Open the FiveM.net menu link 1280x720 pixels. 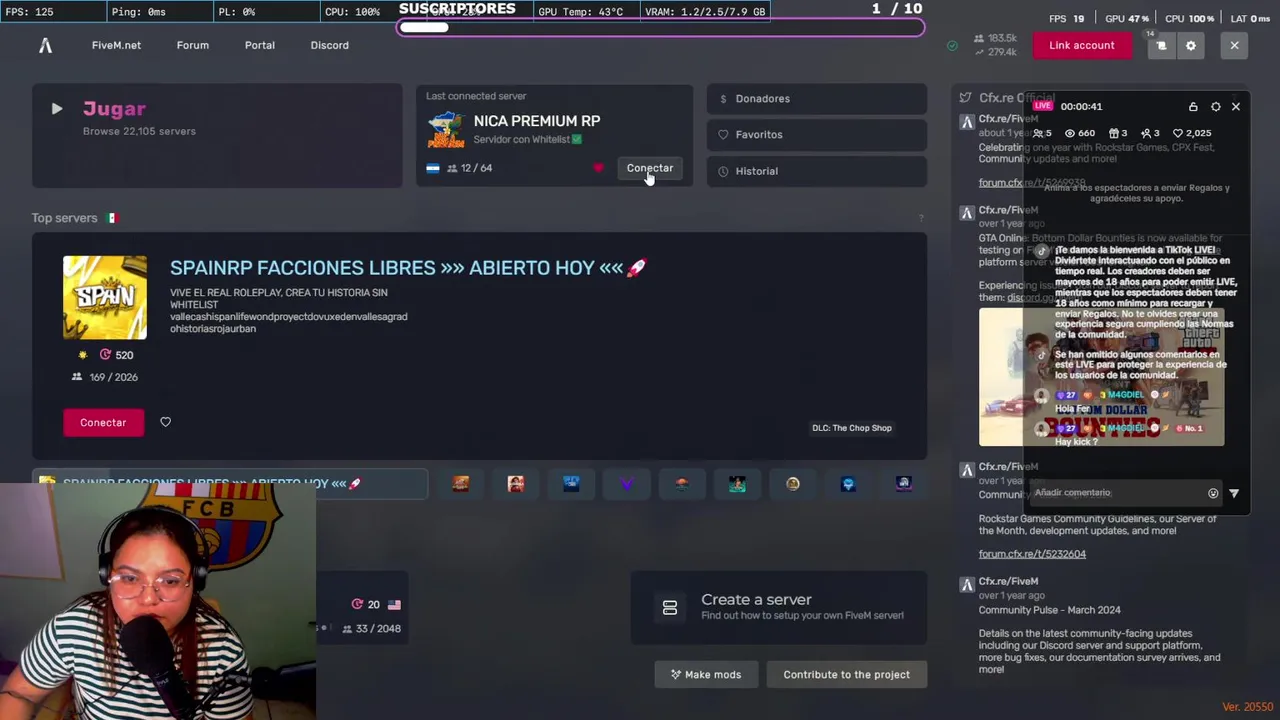(x=116, y=45)
